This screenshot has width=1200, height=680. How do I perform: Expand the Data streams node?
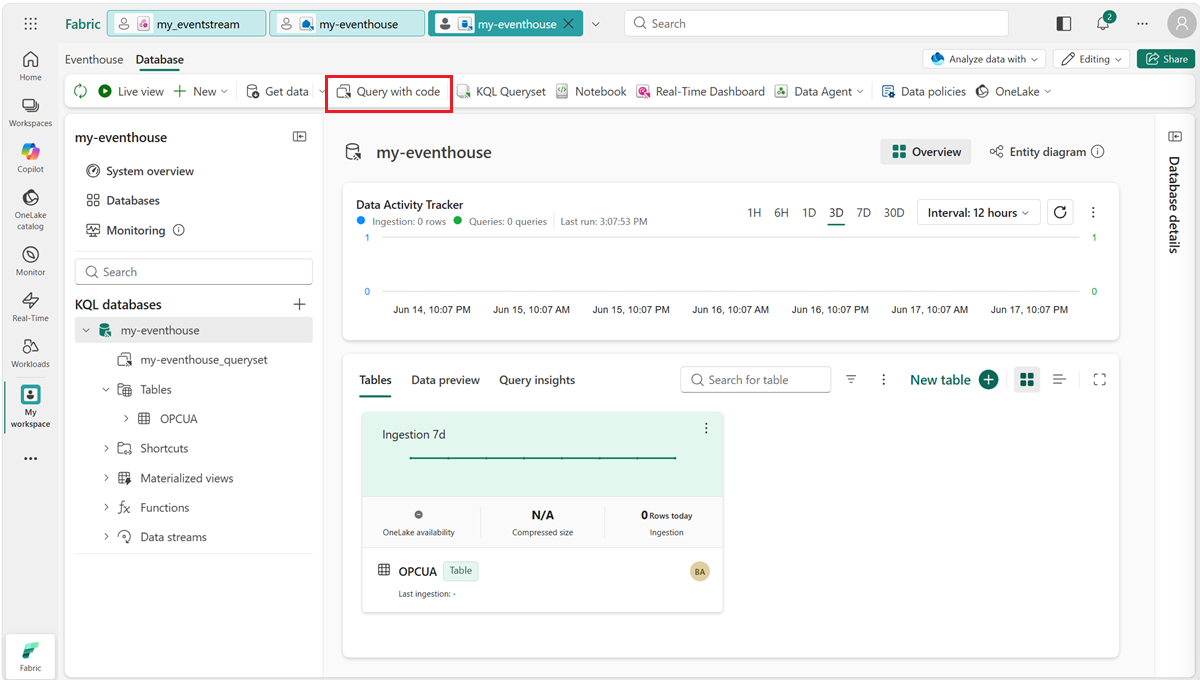coord(106,537)
